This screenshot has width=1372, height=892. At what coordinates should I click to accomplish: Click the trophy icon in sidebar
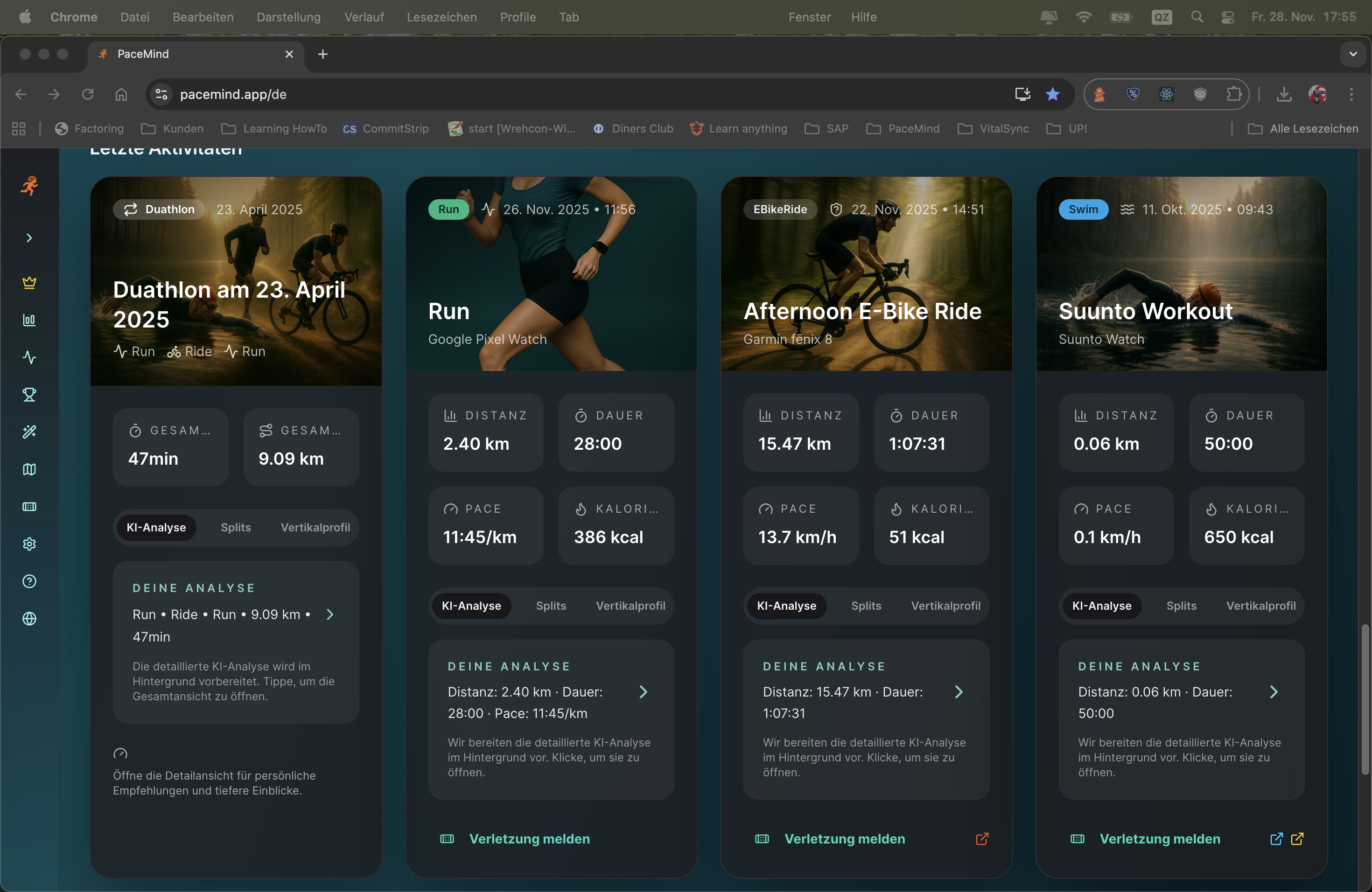click(x=29, y=395)
